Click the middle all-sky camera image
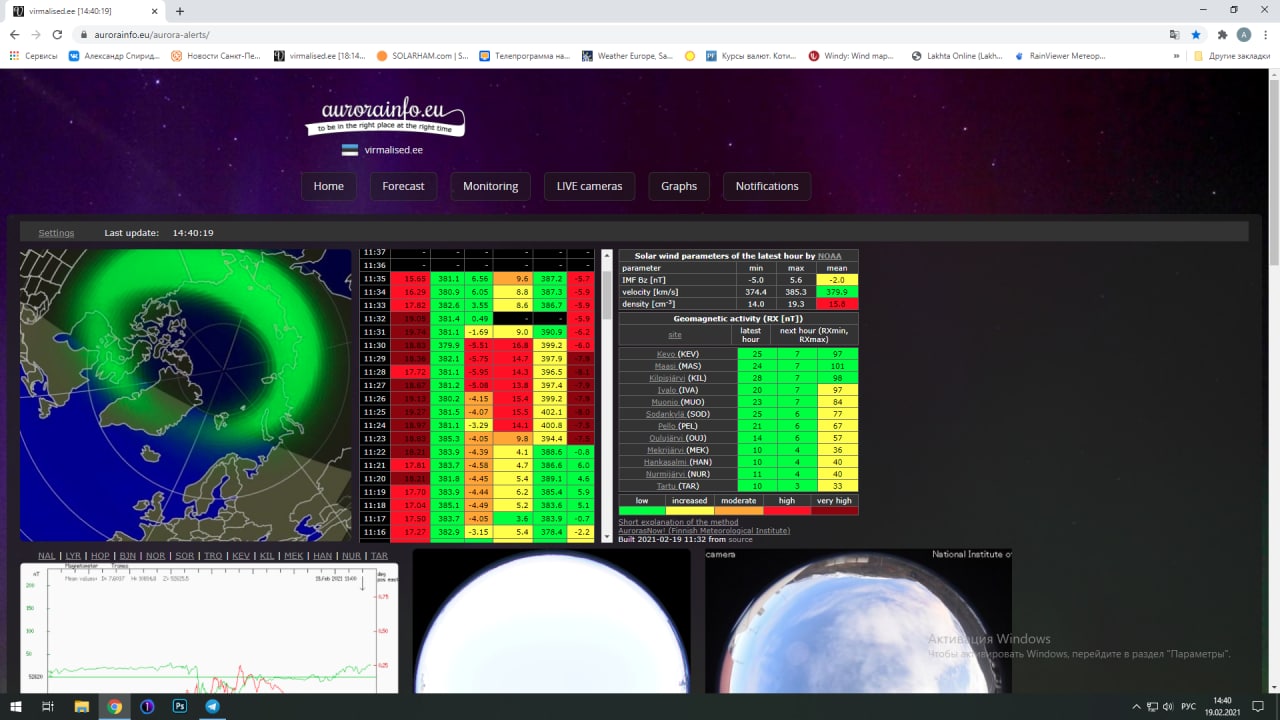This screenshot has height=720, width=1280. coord(552,620)
